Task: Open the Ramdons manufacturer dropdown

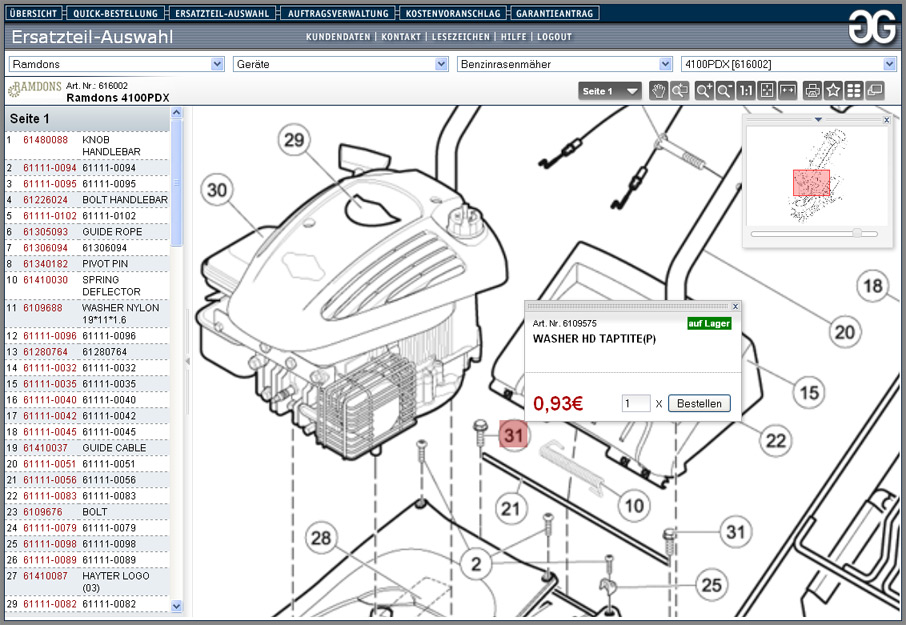Action: [116, 64]
